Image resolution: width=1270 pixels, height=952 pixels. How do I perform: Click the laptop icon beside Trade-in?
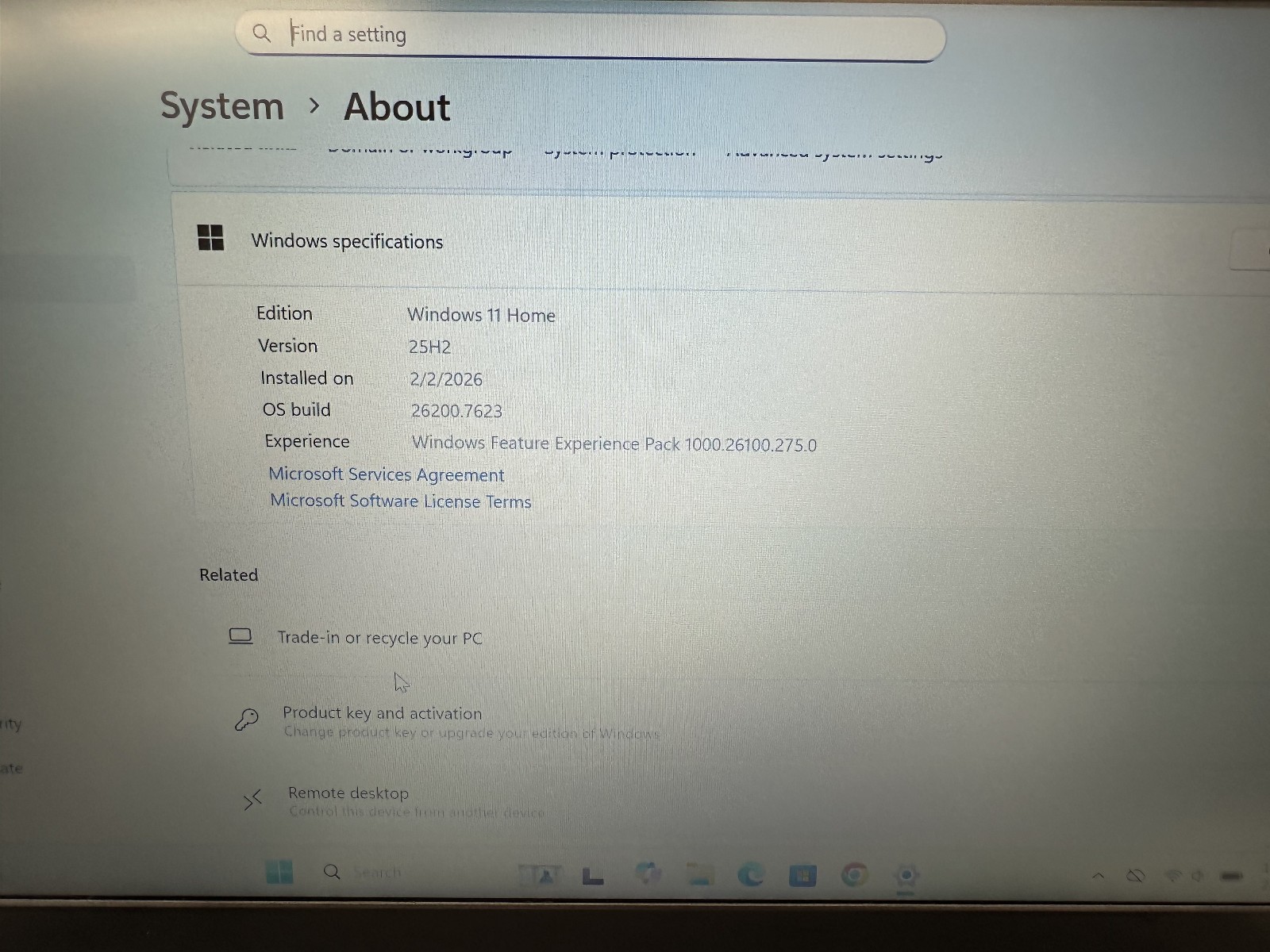(241, 636)
